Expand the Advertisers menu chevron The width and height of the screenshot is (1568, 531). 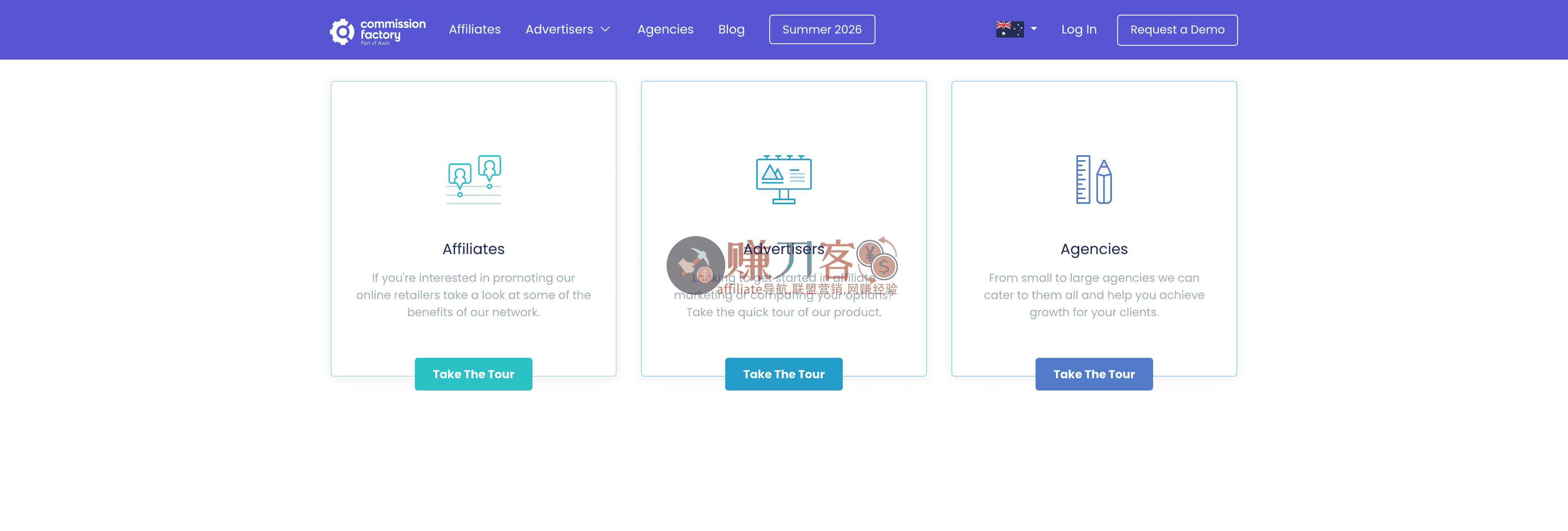click(605, 29)
